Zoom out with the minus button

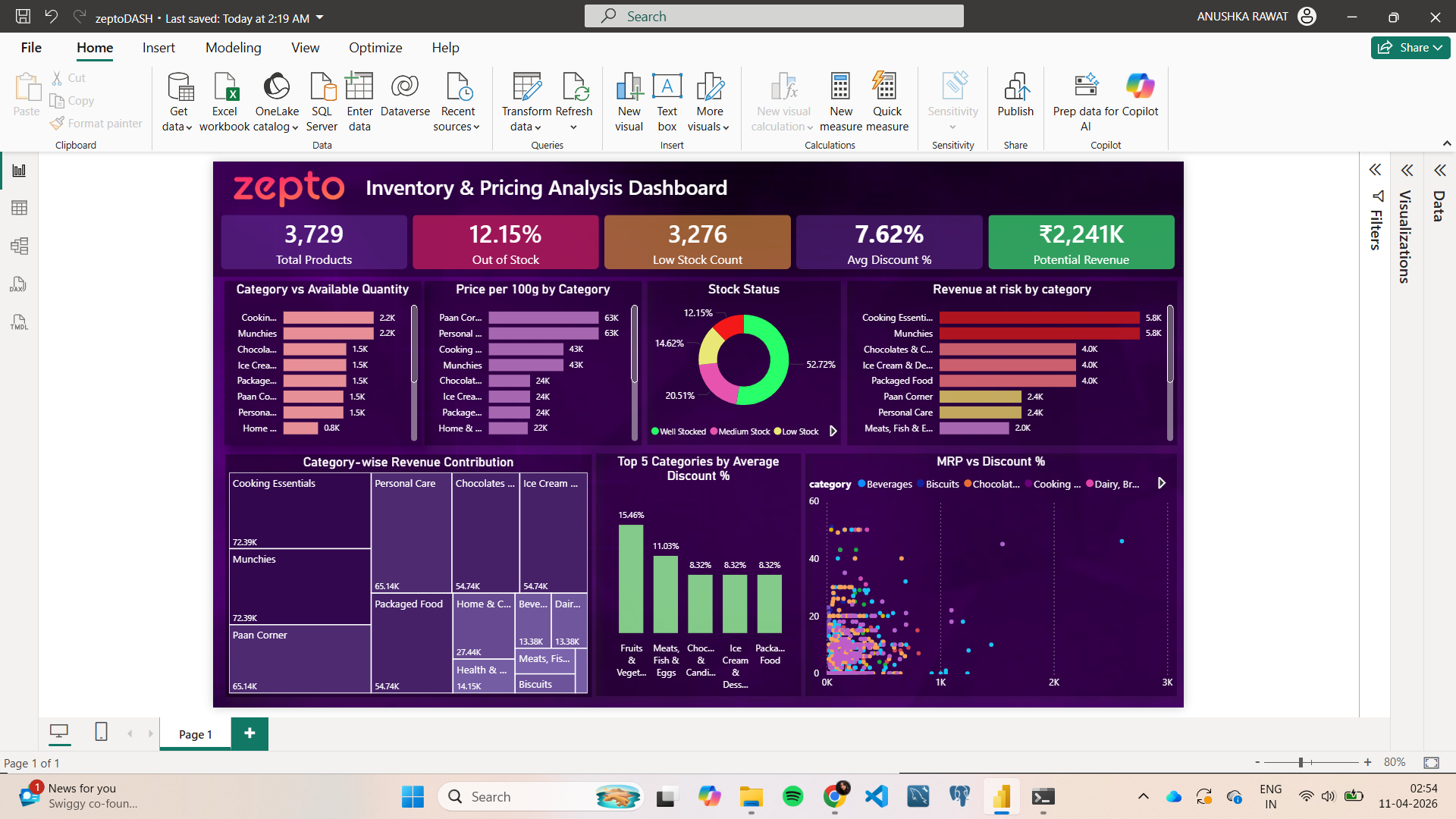1257,762
